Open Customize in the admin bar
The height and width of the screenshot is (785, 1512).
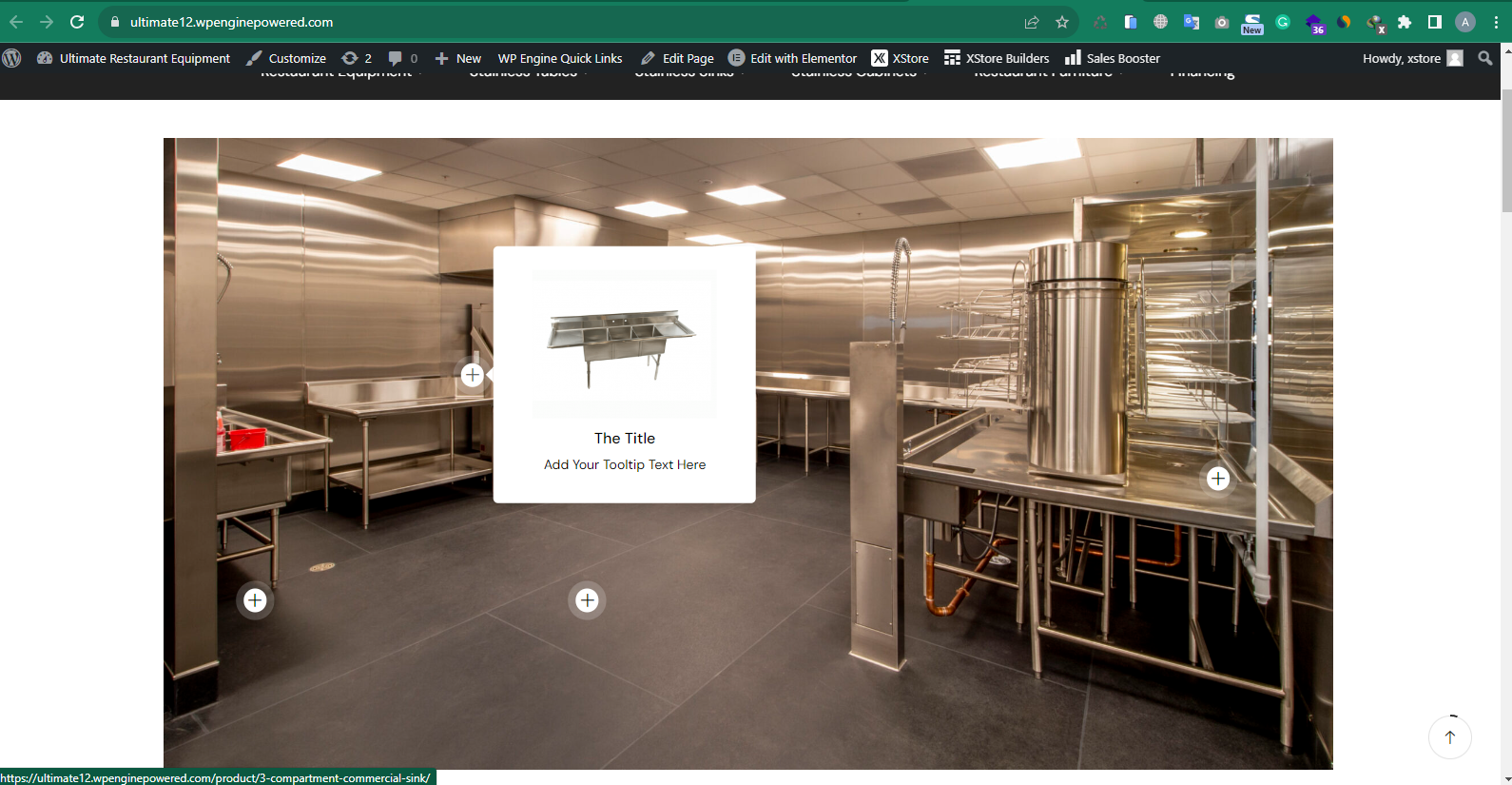click(x=286, y=58)
